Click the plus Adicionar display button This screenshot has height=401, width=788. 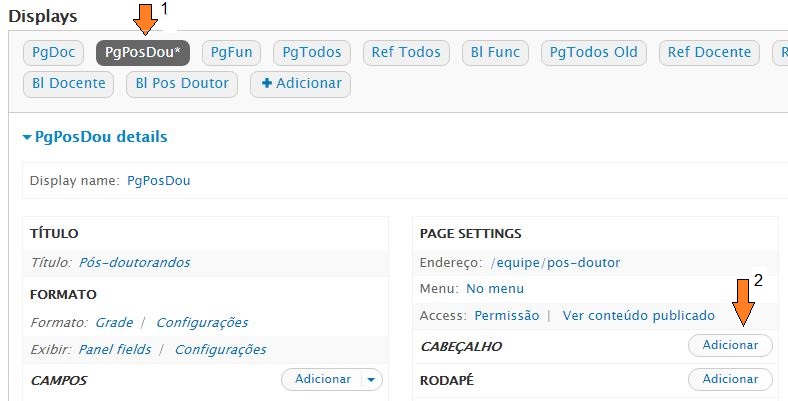[x=301, y=83]
